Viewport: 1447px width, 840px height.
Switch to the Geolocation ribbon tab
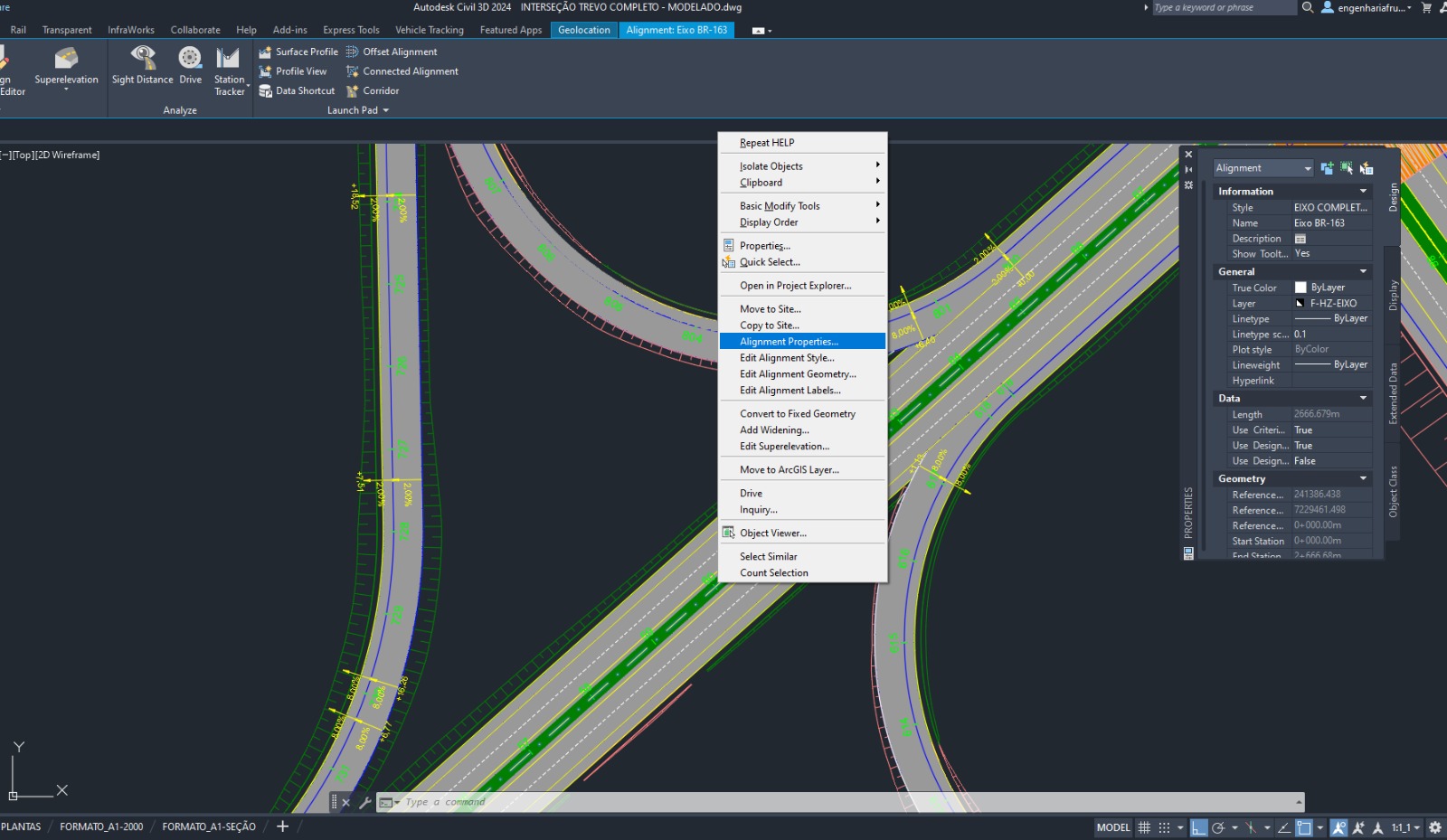[x=583, y=30]
